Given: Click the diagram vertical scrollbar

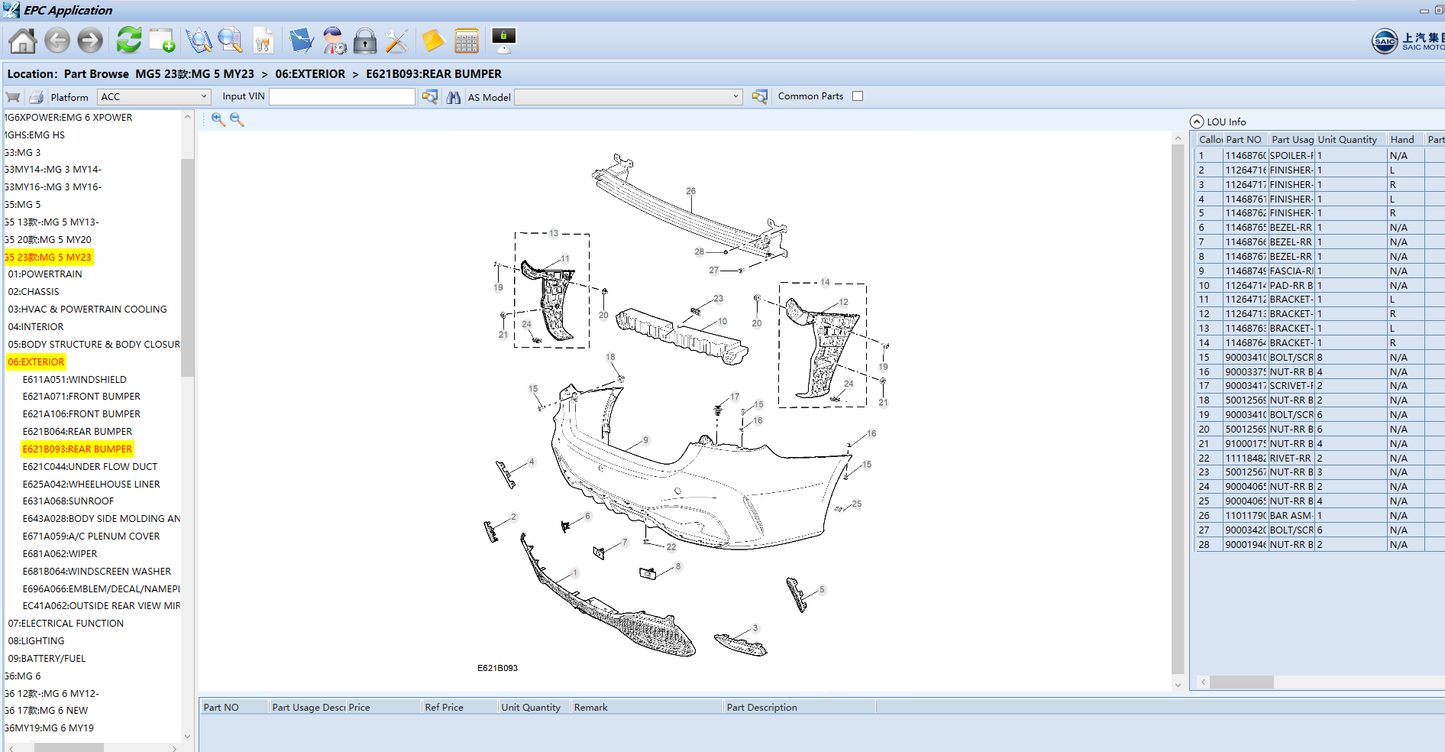Looking at the screenshot, I should [x=1178, y=411].
